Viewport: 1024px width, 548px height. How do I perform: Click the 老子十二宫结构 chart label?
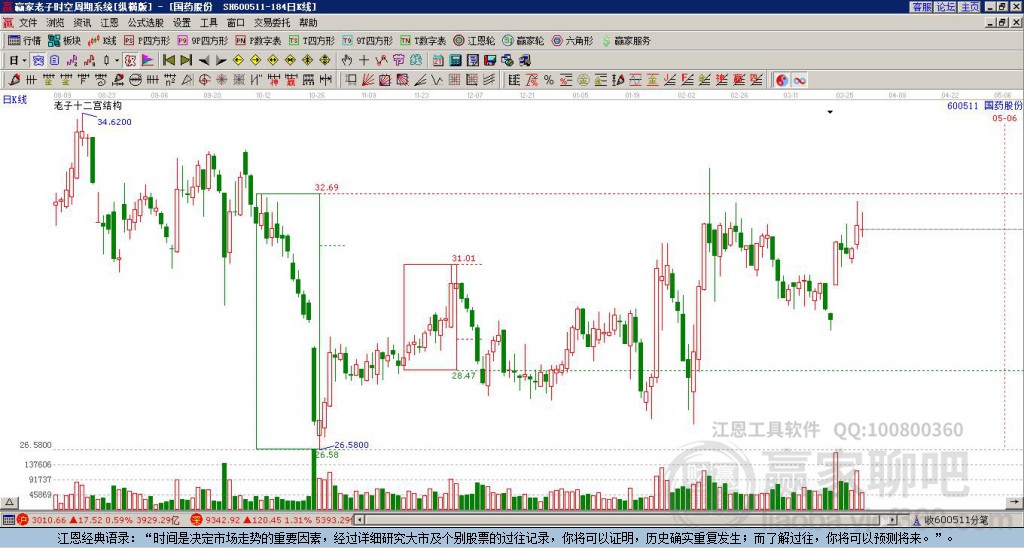(x=88, y=106)
